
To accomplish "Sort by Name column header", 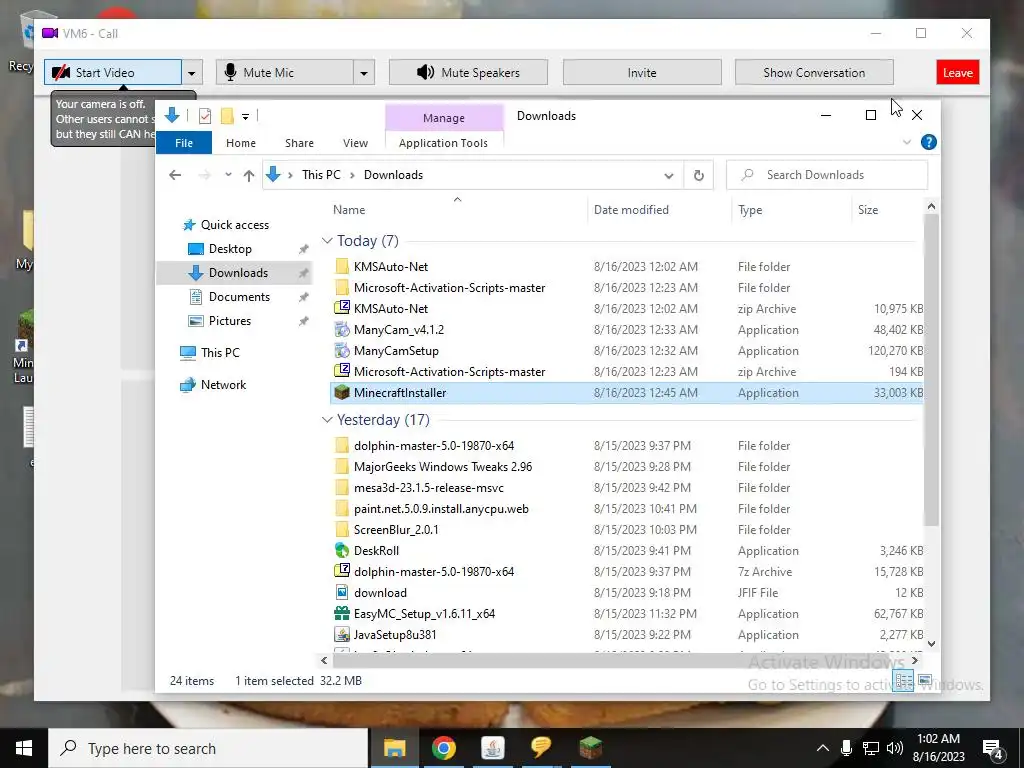I will 457,210.
